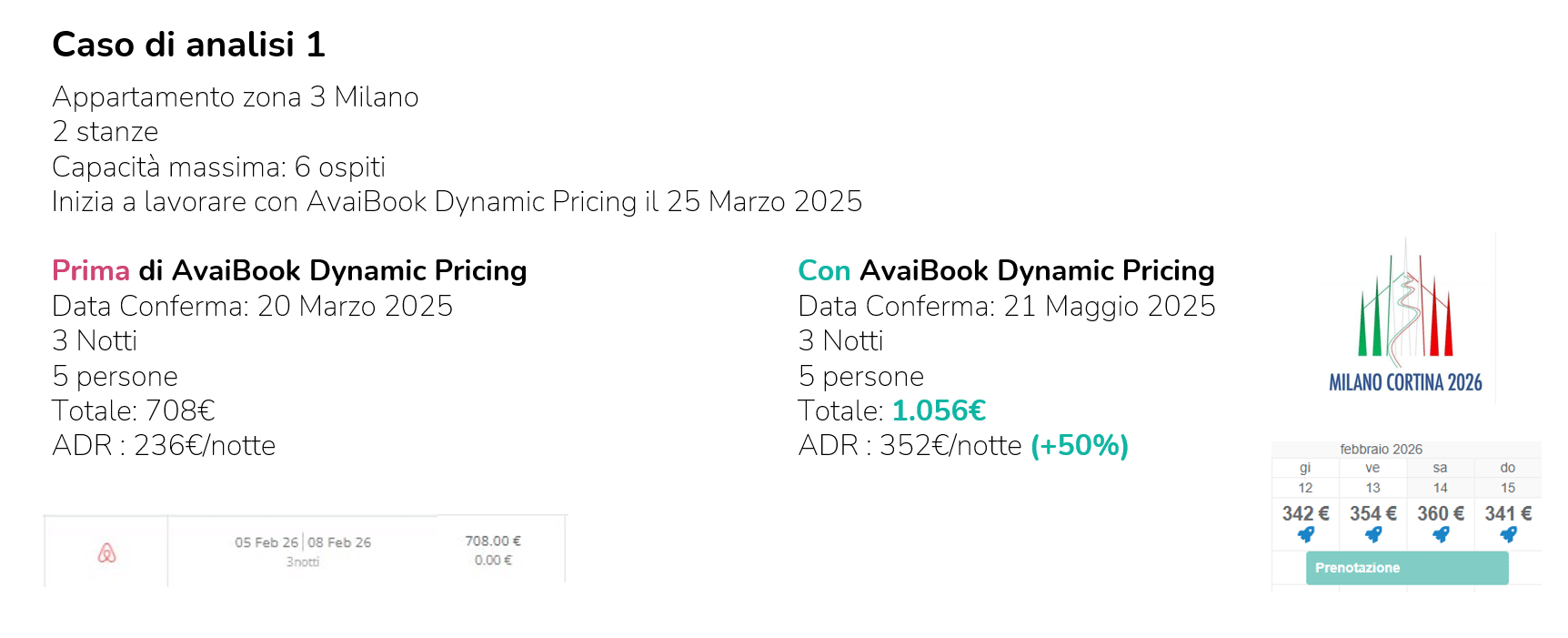Click the 708.00 € reservation amount
This screenshot has width=1568, height=638.
493,541
